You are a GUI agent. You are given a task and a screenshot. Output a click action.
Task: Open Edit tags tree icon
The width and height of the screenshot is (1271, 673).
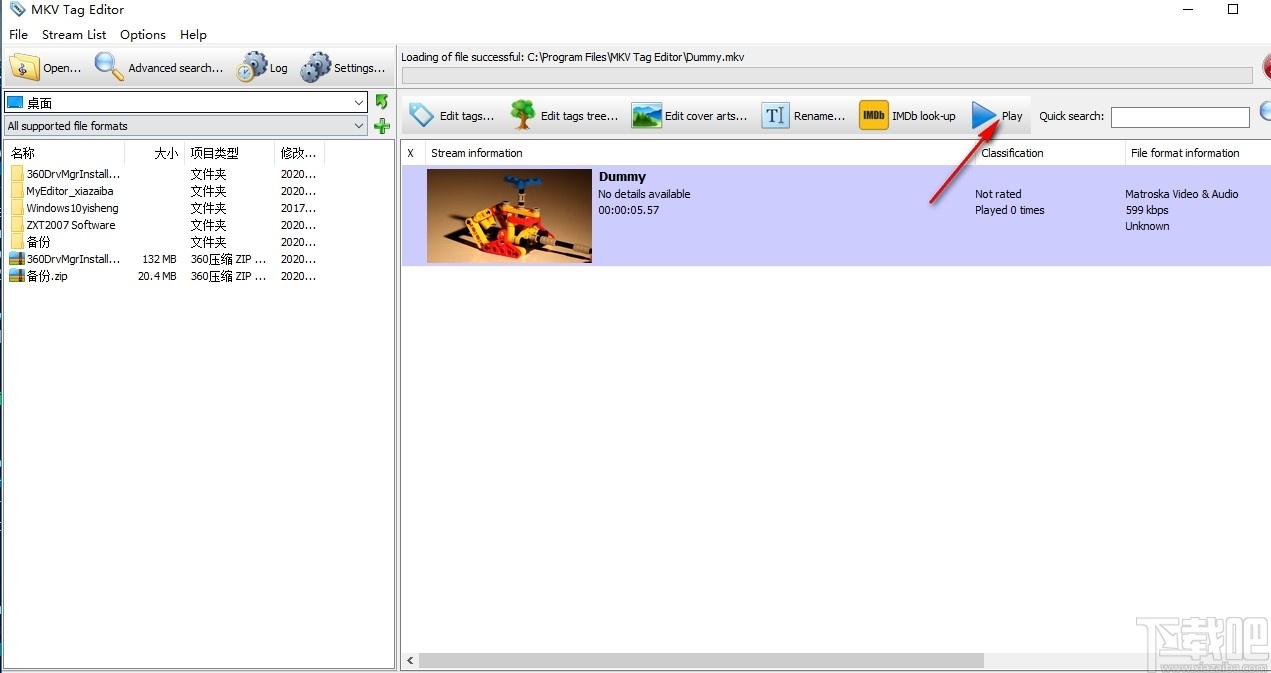click(523, 115)
